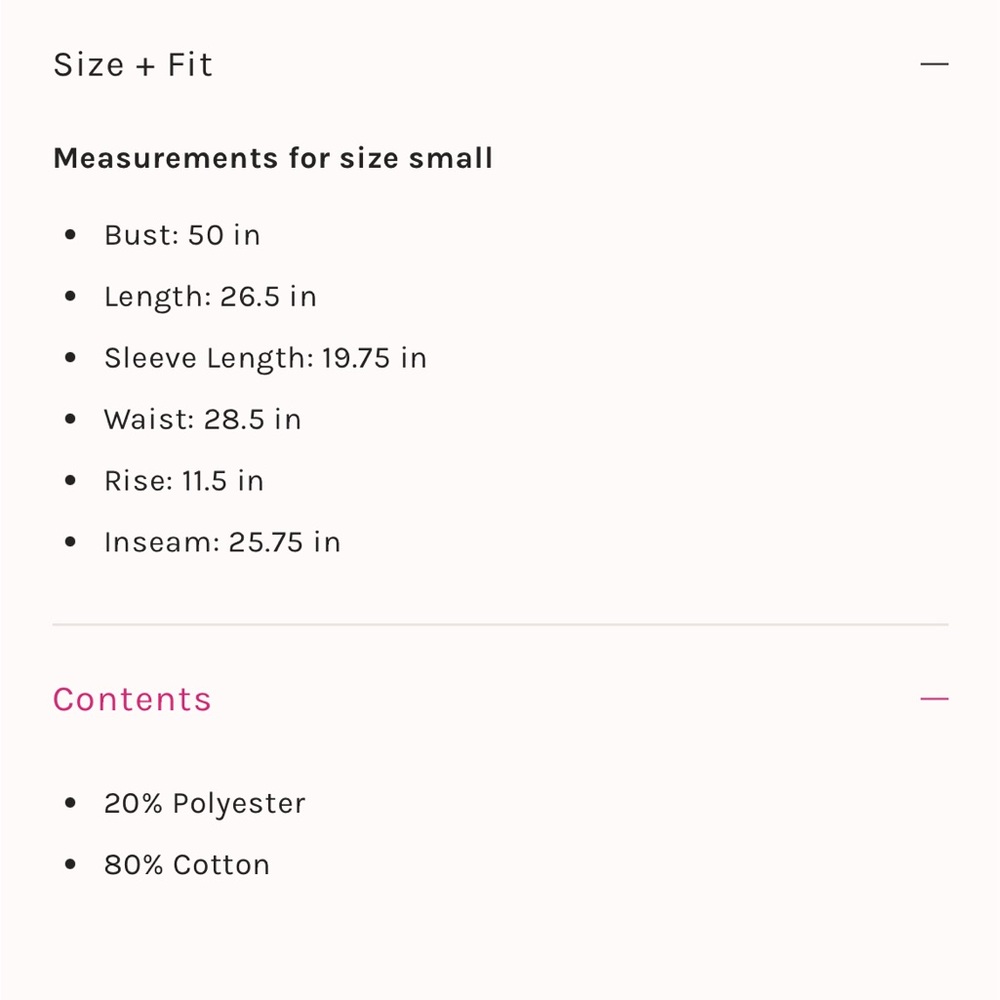Viewport: 1000px width, 1000px height.
Task: Click the divider line above Contents
Action: [500, 625]
